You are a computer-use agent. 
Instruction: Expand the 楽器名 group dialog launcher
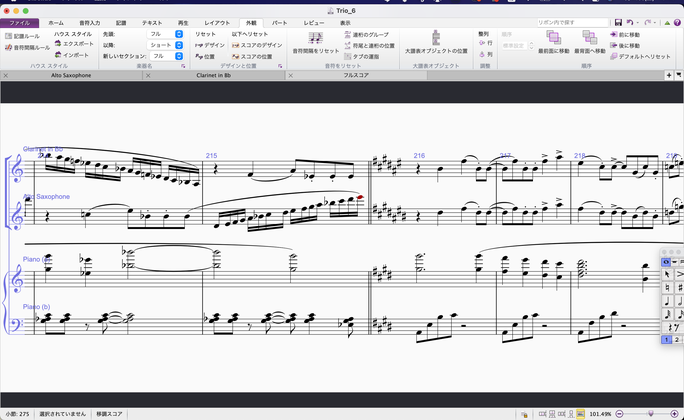pos(183,66)
